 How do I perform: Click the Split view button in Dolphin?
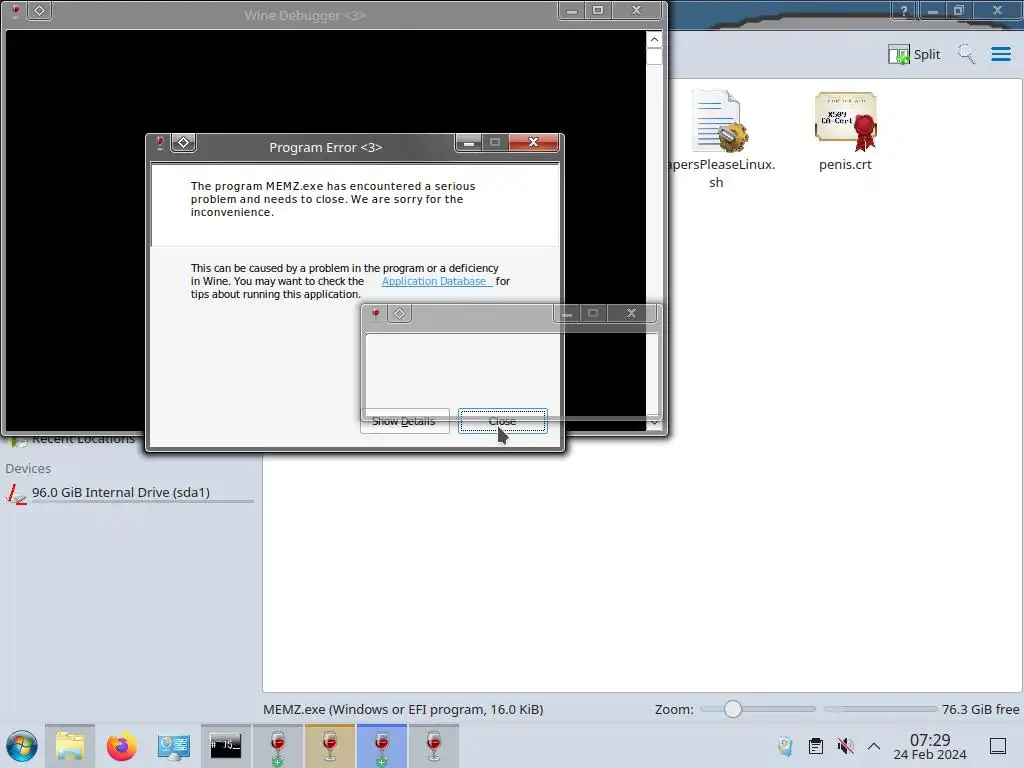(914, 54)
